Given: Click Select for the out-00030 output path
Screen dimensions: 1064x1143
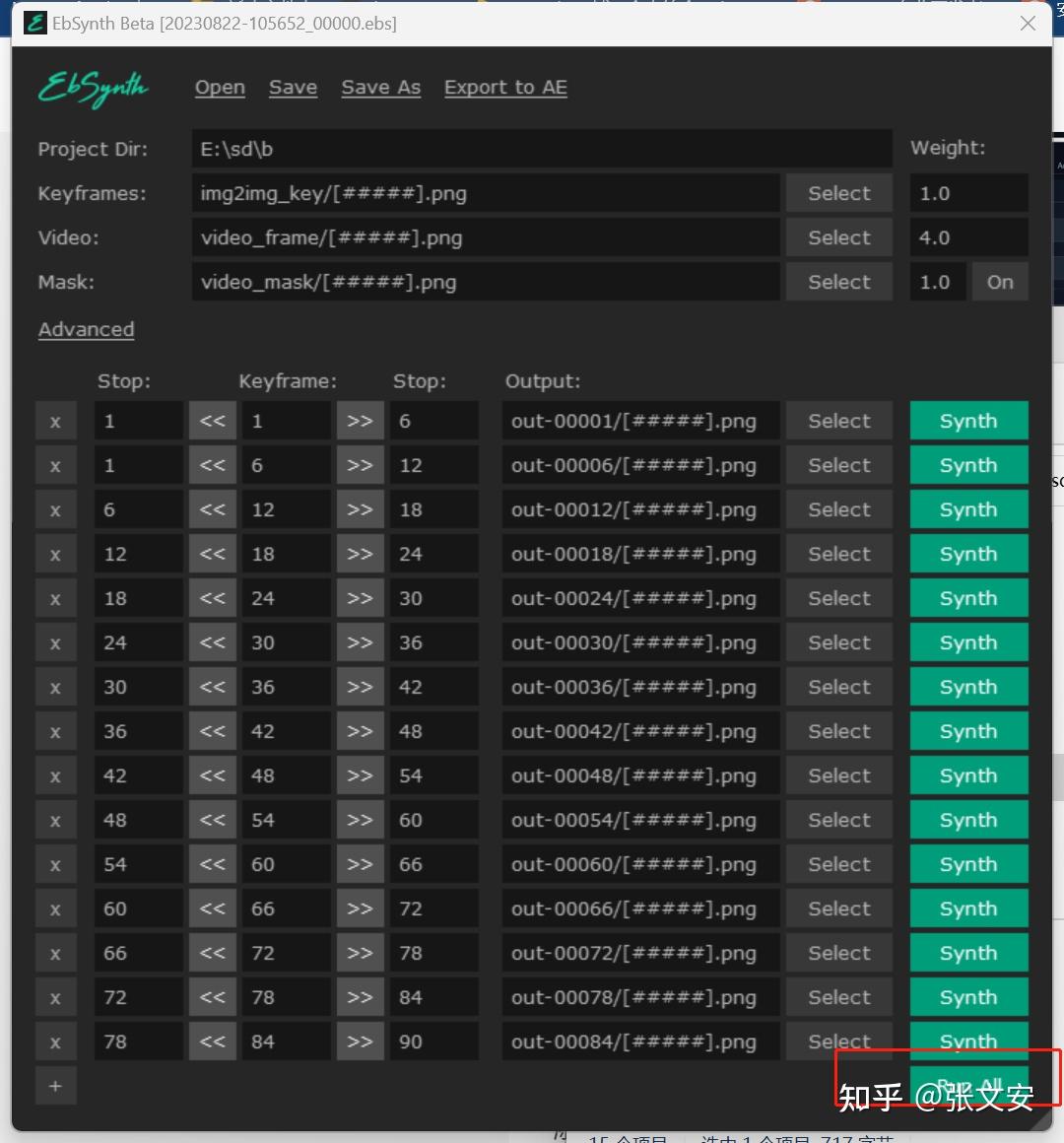Looking at the screenshot, I should click(838, 641).
